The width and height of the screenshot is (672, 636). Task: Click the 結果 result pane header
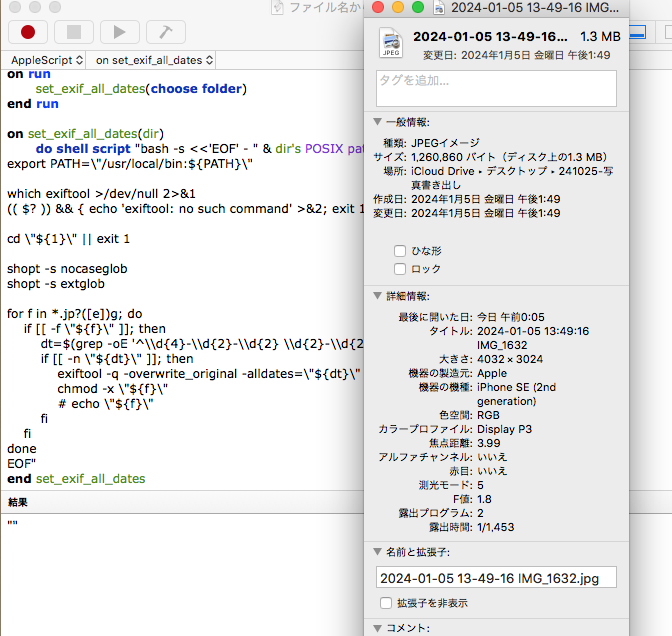pos(18,502)
